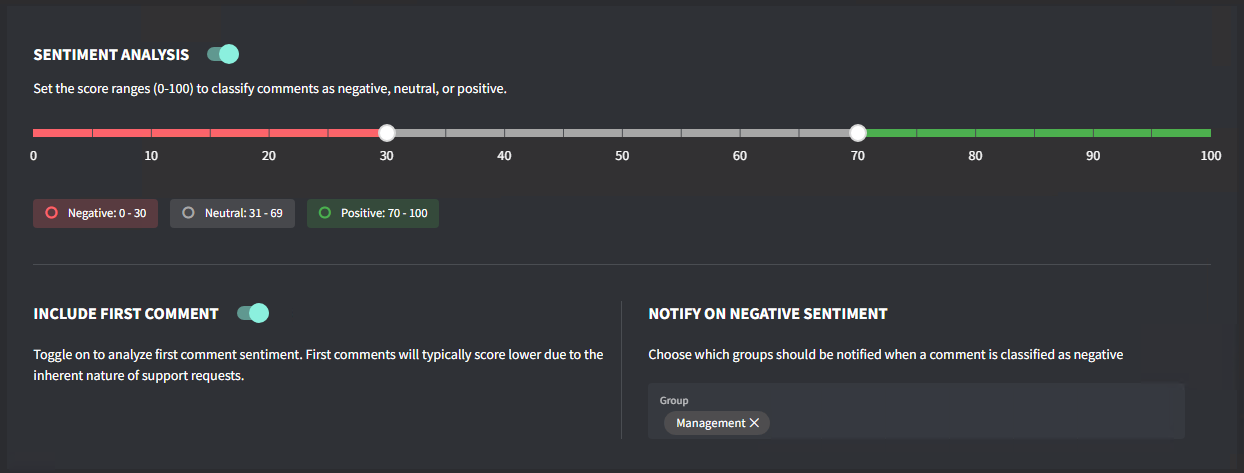Remove the Management group with X icon
The height and width of the screenshot is (473, 1244).
click(755, 423)
